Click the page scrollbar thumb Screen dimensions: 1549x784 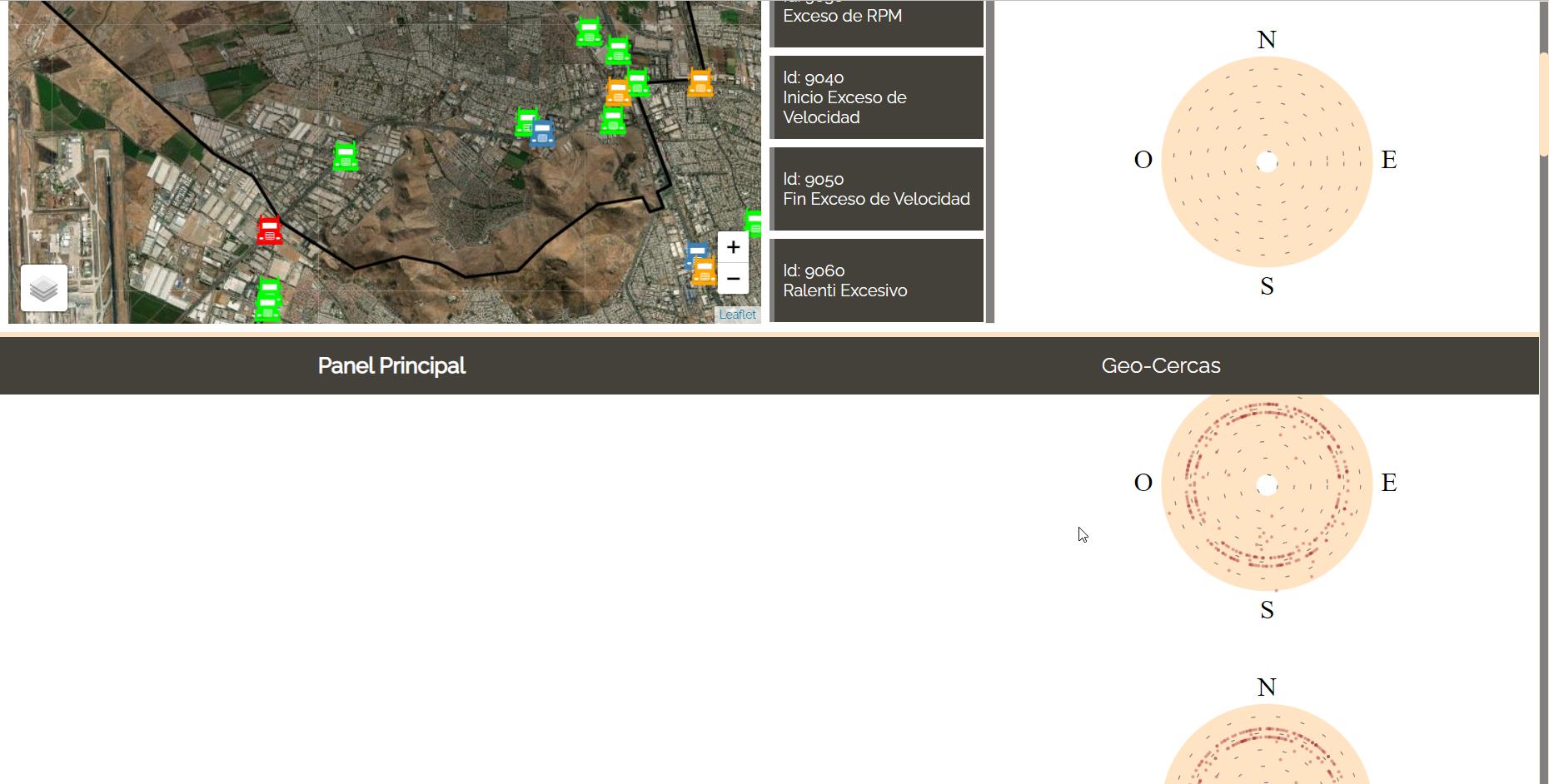tap(1543, 104)
